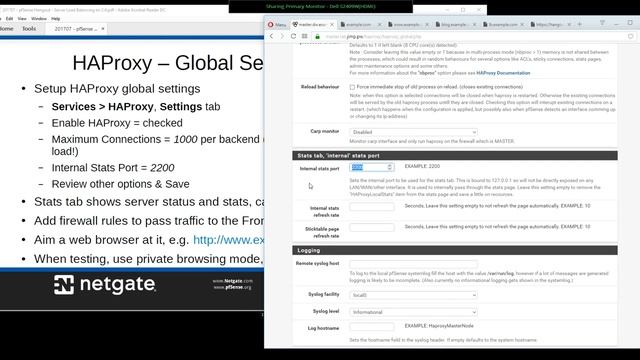The image size is (640, 360).
Task: Click the 'Internal Stats Port = 2200' bullet
Action: tap(113, 168)
